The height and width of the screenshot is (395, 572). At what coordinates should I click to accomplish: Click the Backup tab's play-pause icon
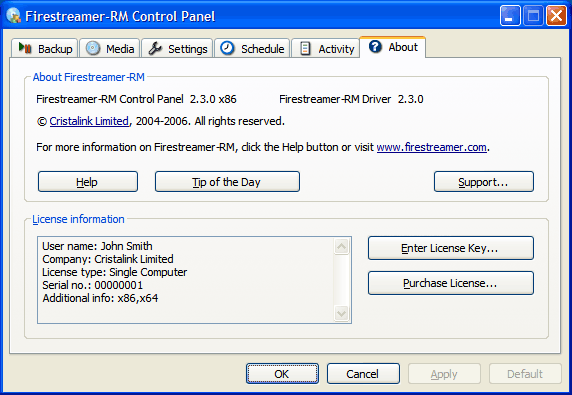point(25,48)
